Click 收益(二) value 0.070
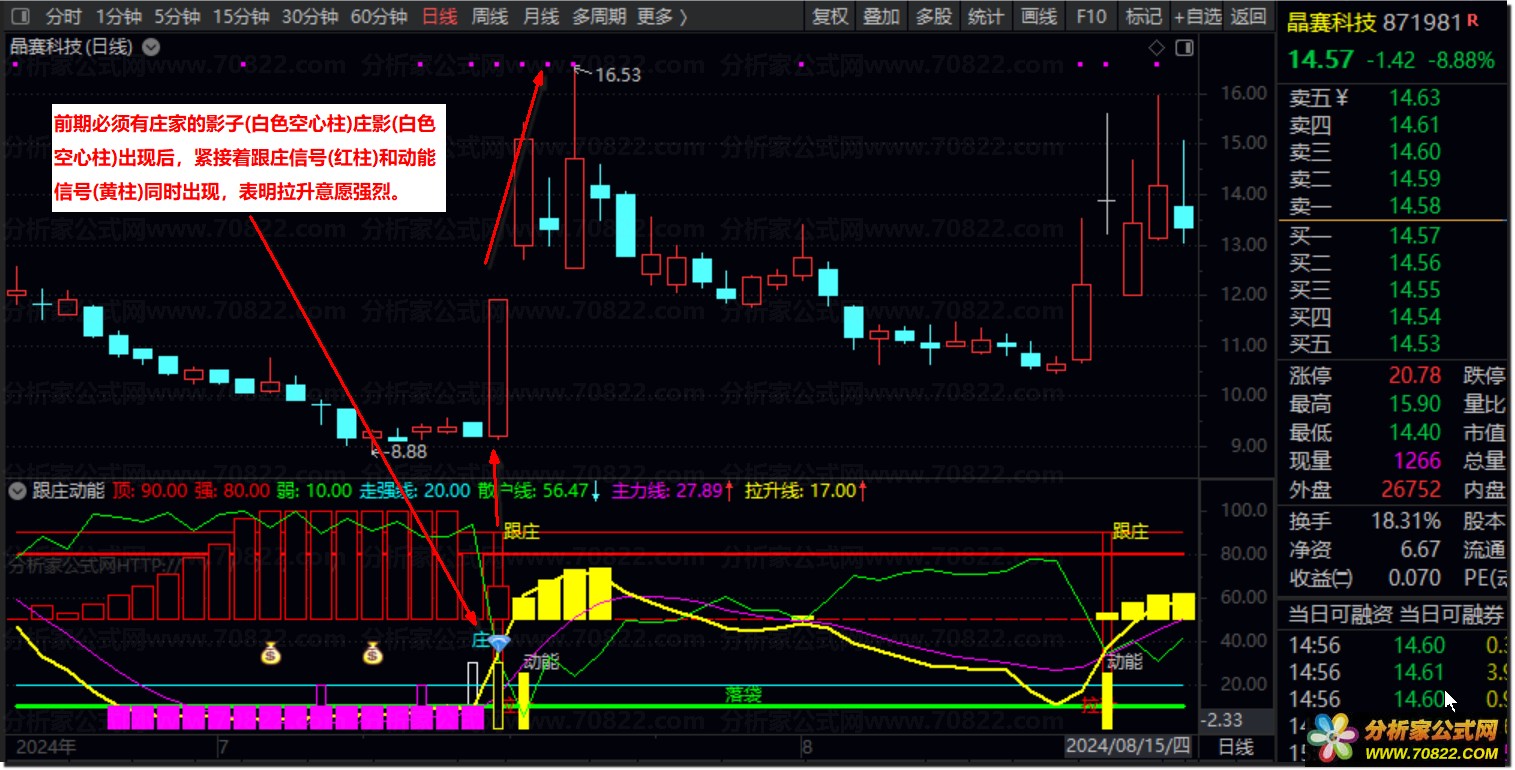The image size is (1515, 770). (1414, 578)
